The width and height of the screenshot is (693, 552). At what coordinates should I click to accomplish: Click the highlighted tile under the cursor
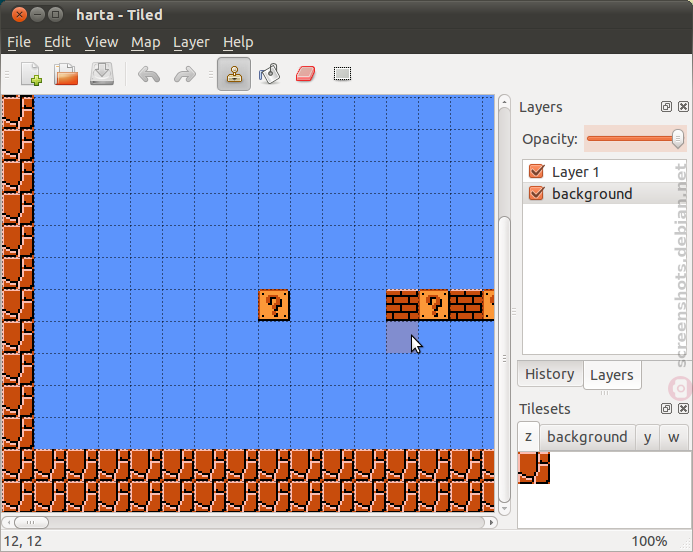click(402, 337)
